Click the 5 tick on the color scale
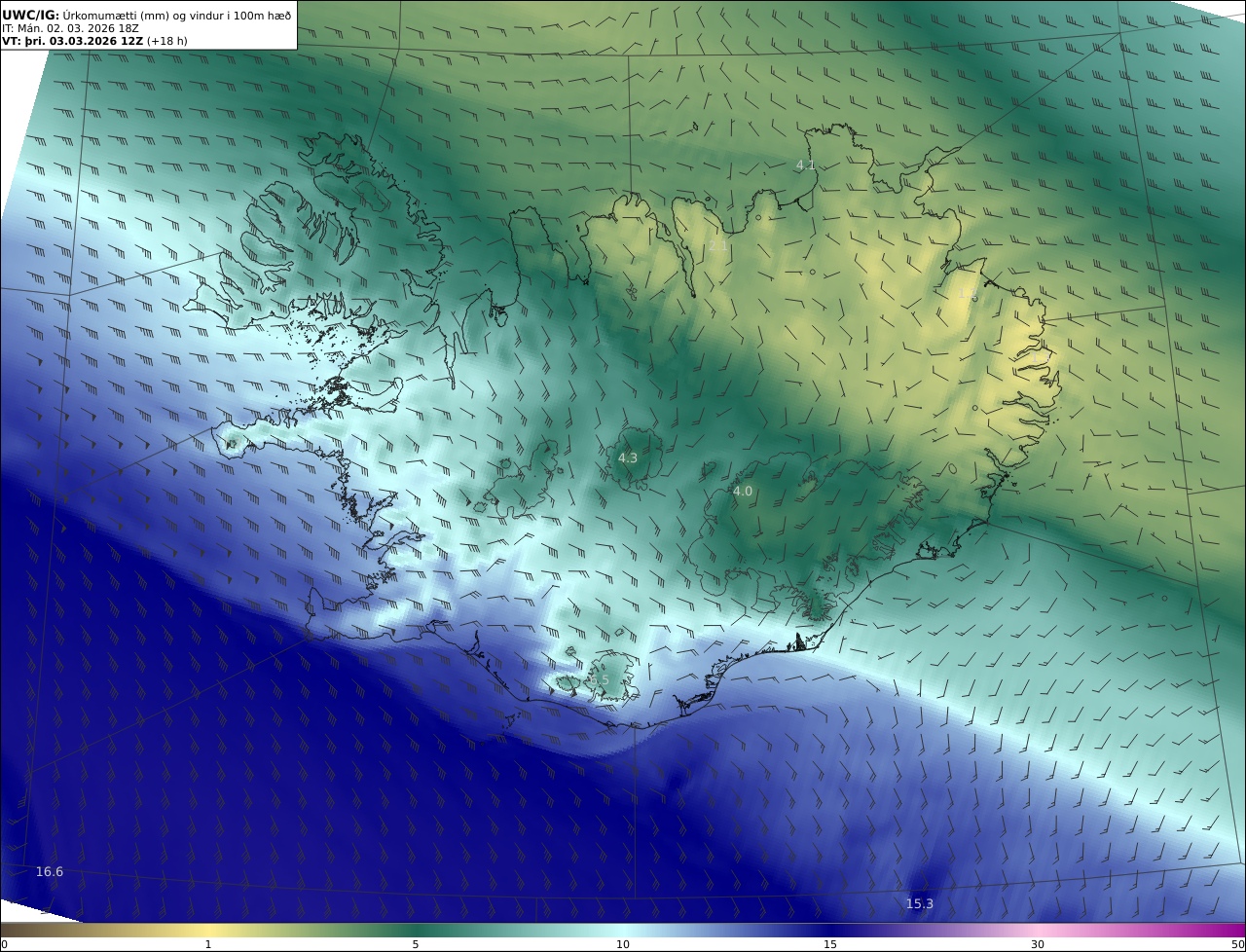Viewport: 1246px width, 952px height. (416, 944)
